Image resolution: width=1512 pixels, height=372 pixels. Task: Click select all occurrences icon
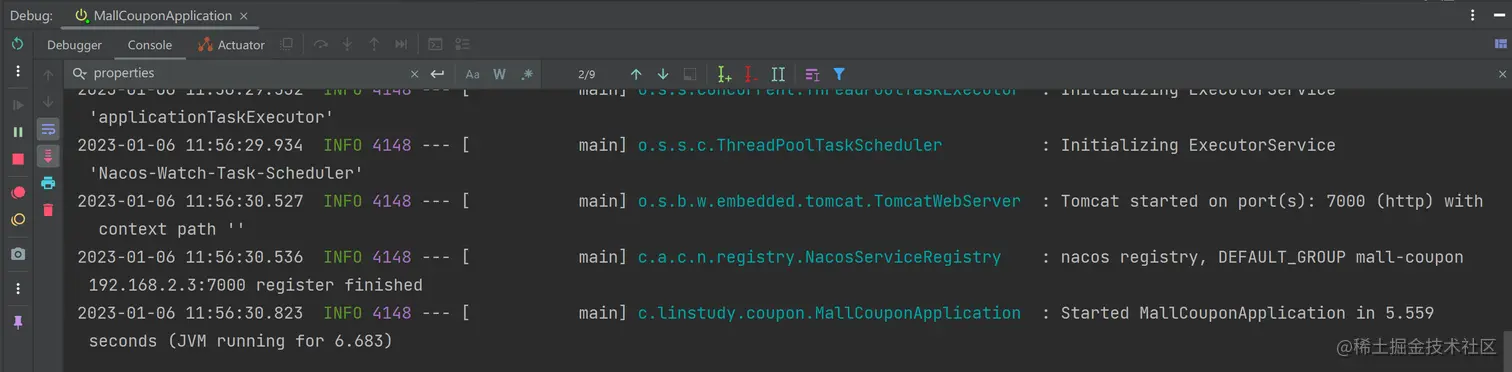point(778,74)
